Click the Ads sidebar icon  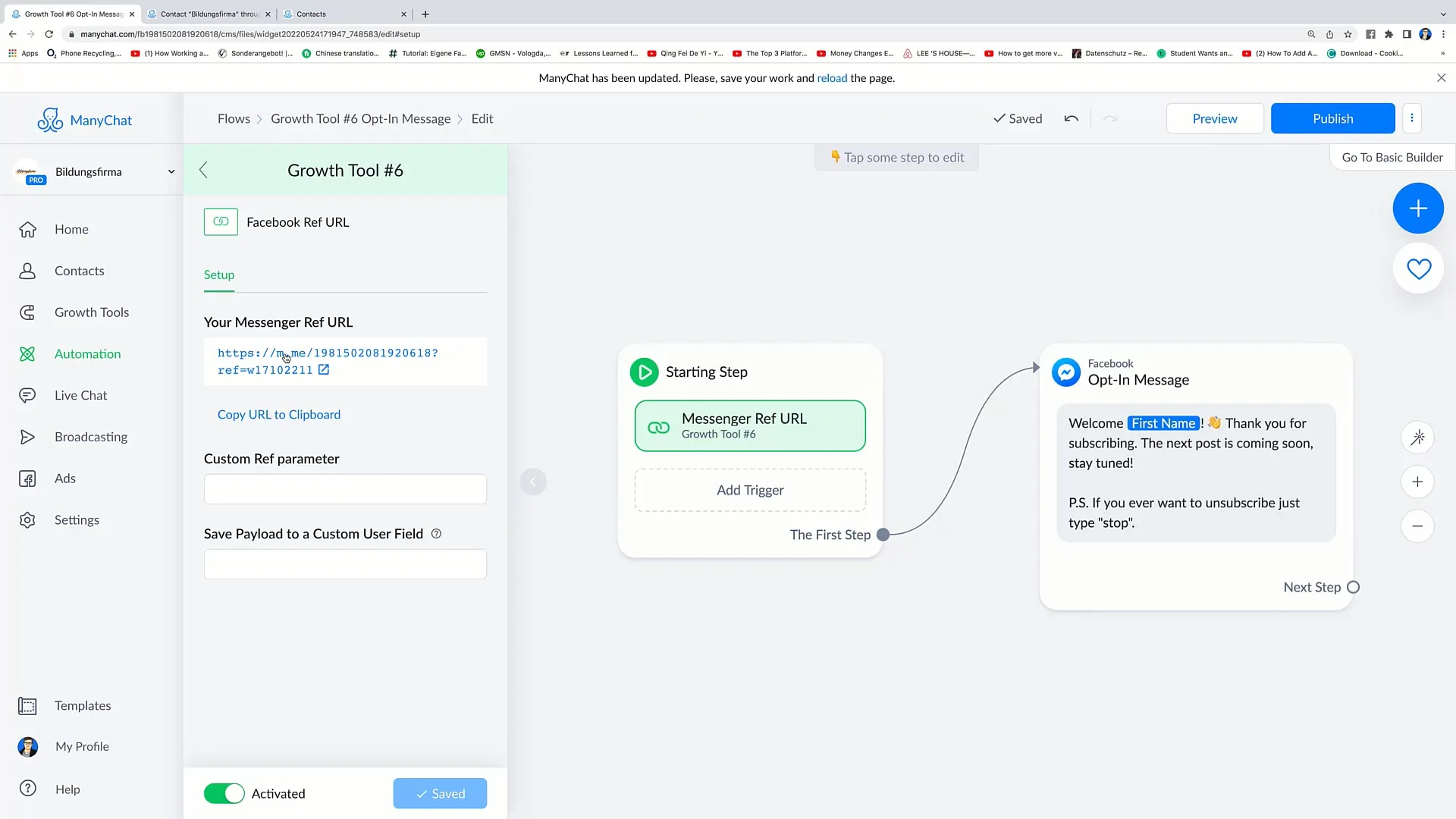[x=27, y=479]
